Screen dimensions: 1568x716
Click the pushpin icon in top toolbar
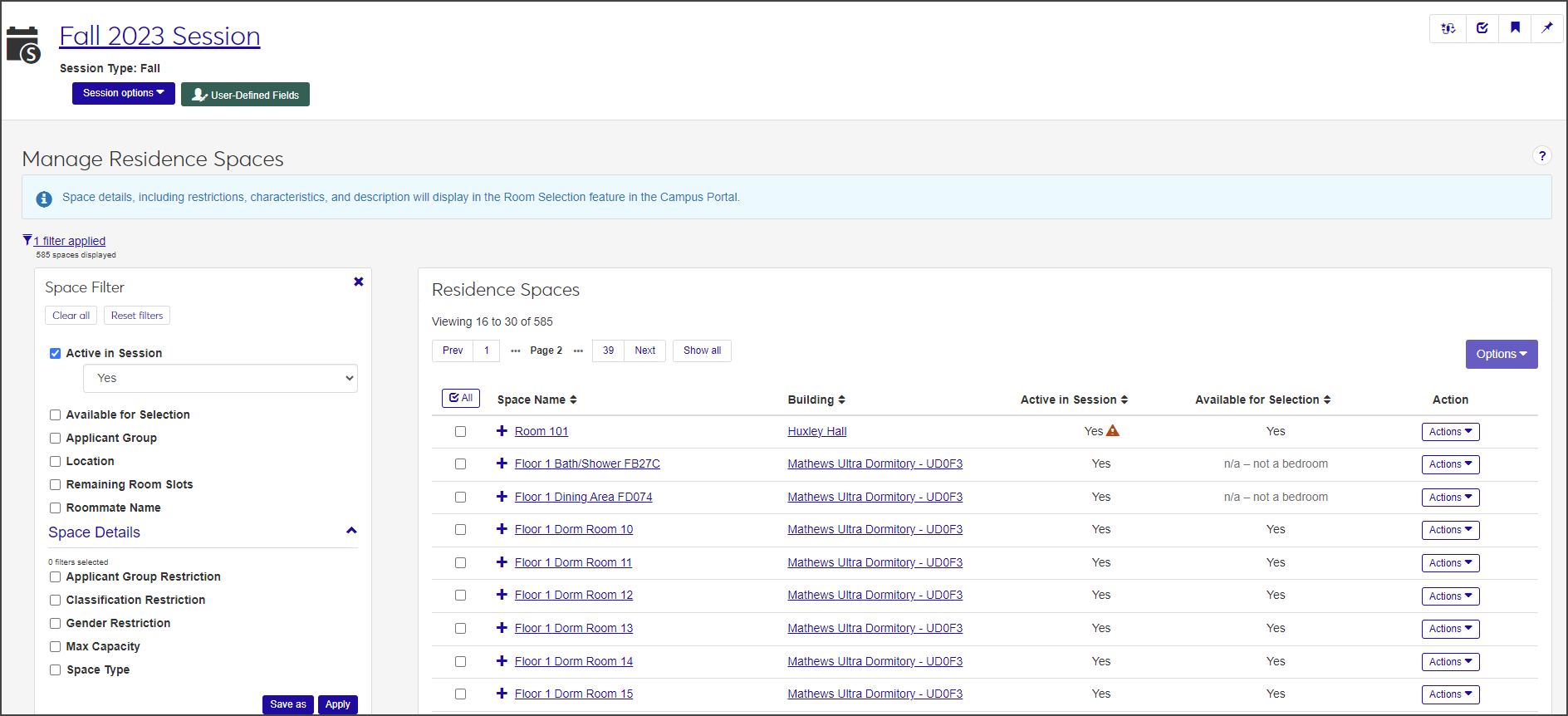(x=1546, y=28)
